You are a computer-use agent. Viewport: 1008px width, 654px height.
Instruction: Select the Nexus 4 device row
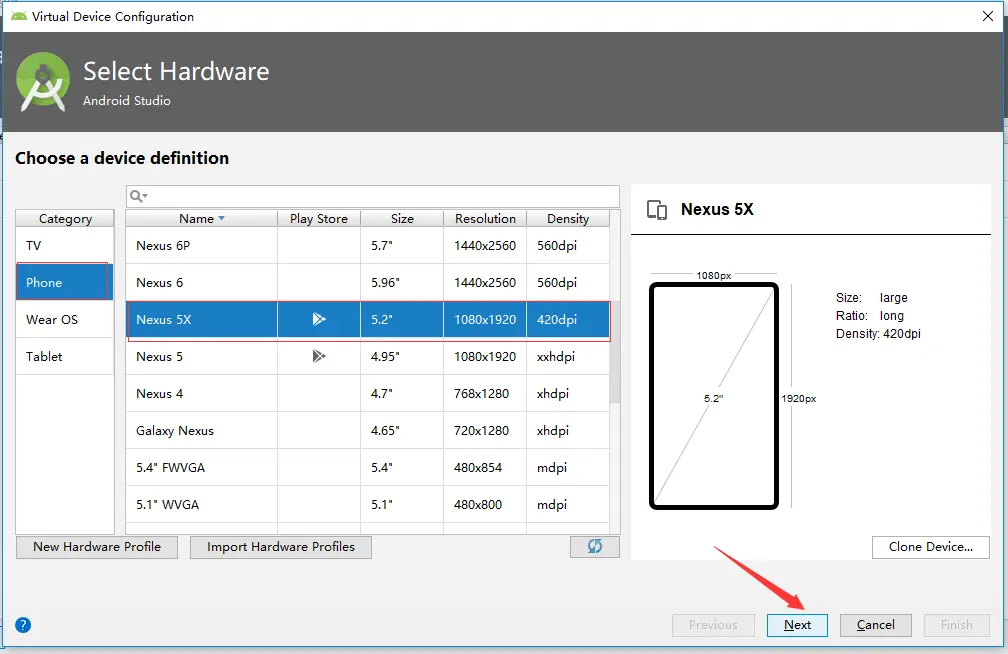pos(368,393)
